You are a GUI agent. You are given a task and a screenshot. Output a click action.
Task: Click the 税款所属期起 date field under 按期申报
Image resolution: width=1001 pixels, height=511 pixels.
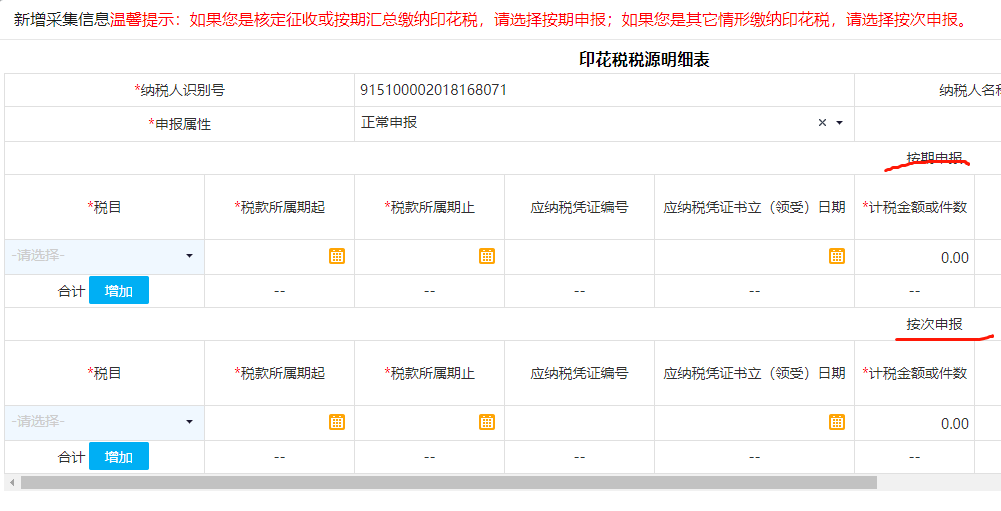280,257
